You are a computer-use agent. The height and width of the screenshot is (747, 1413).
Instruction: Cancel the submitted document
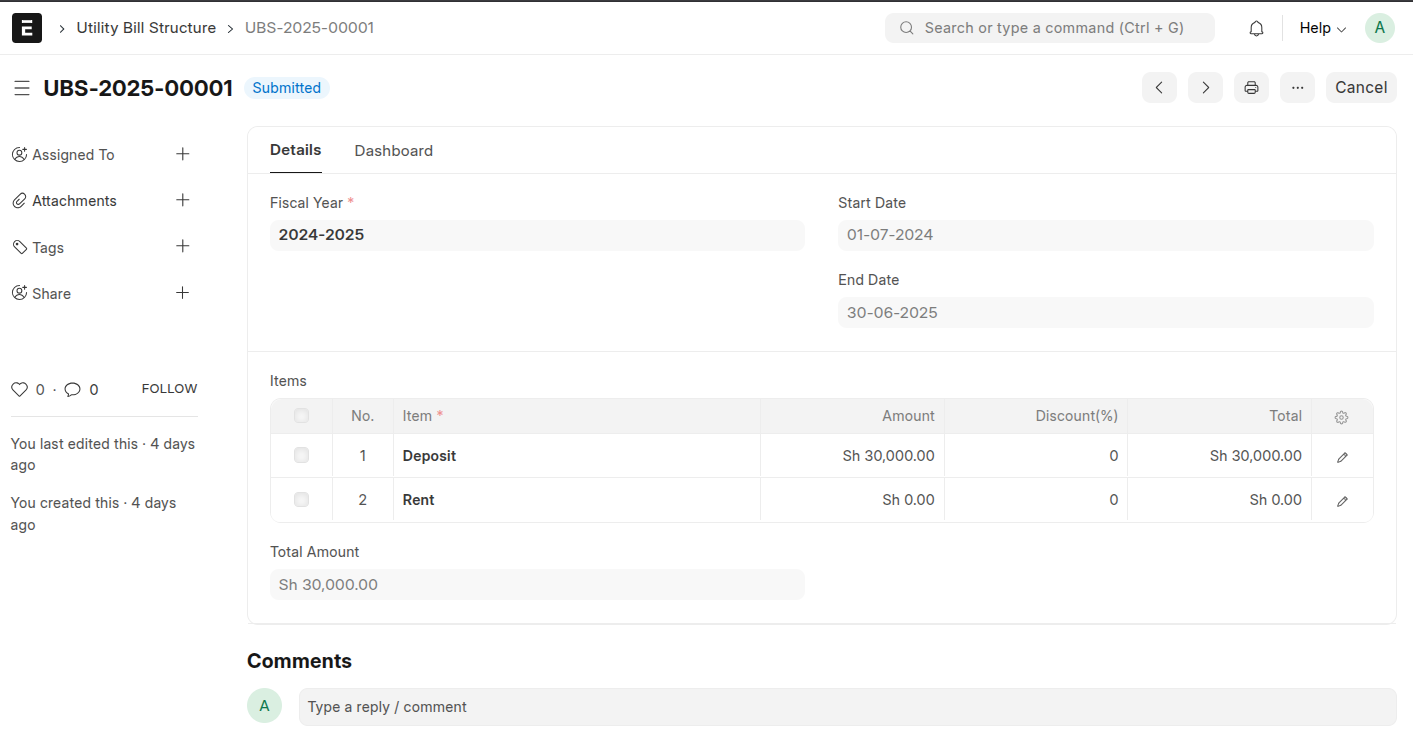point(1361,87)
